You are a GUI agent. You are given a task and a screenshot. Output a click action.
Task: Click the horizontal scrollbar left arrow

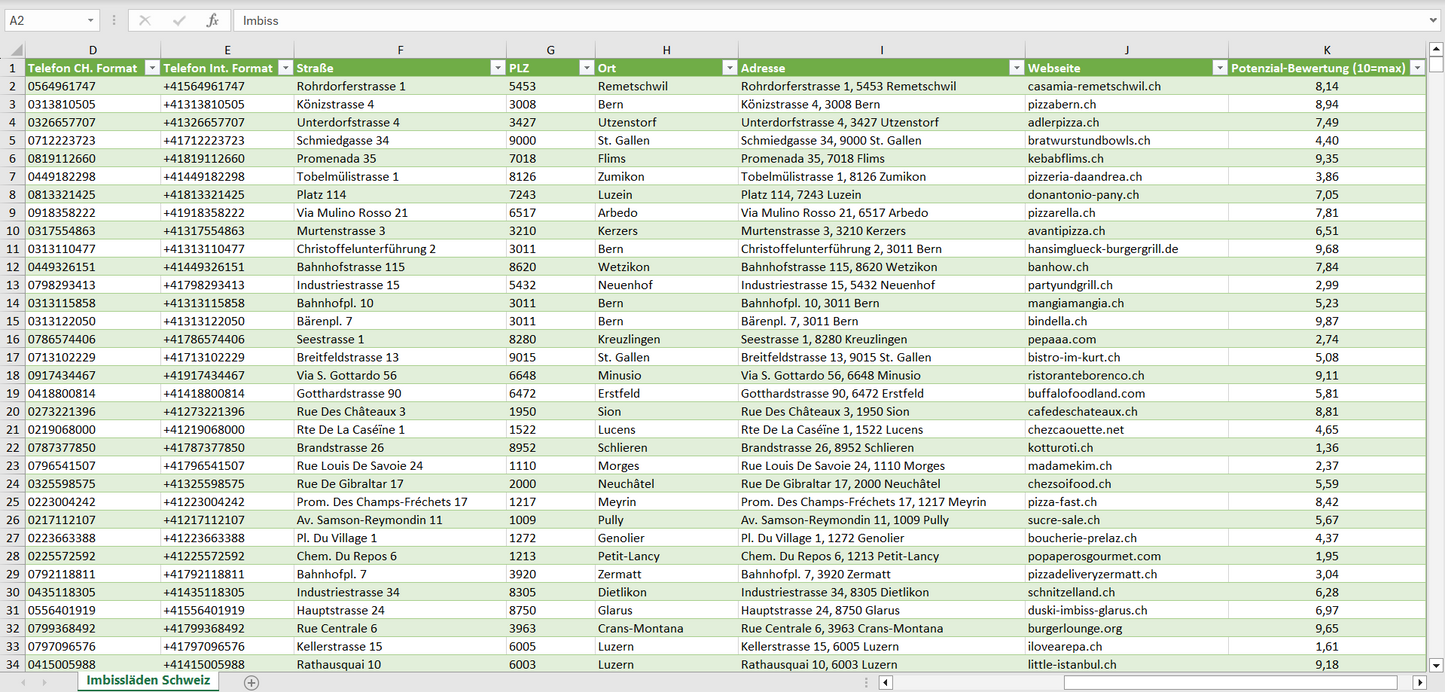[x=885, y=682]
